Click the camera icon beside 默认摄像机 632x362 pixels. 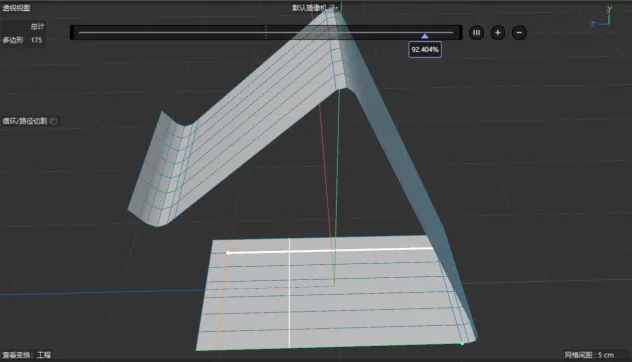coord(334,7)
